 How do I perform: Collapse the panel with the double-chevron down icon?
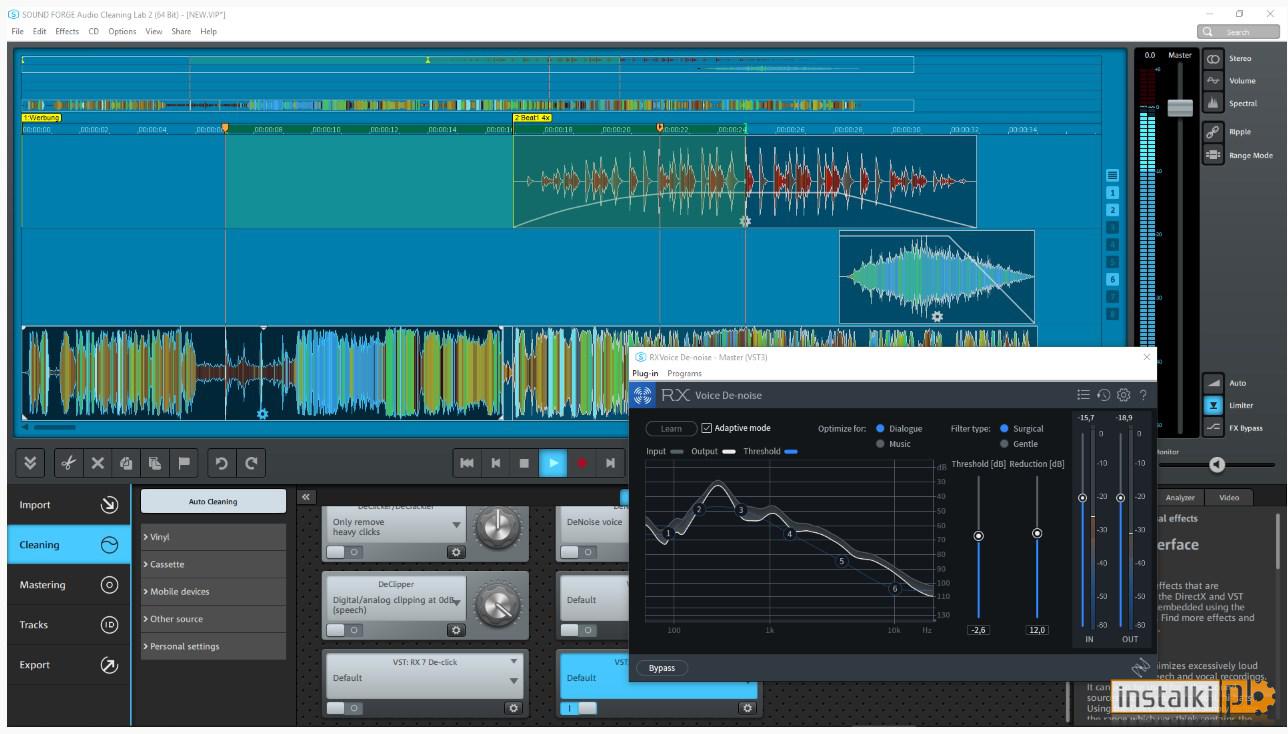[30, 463]
